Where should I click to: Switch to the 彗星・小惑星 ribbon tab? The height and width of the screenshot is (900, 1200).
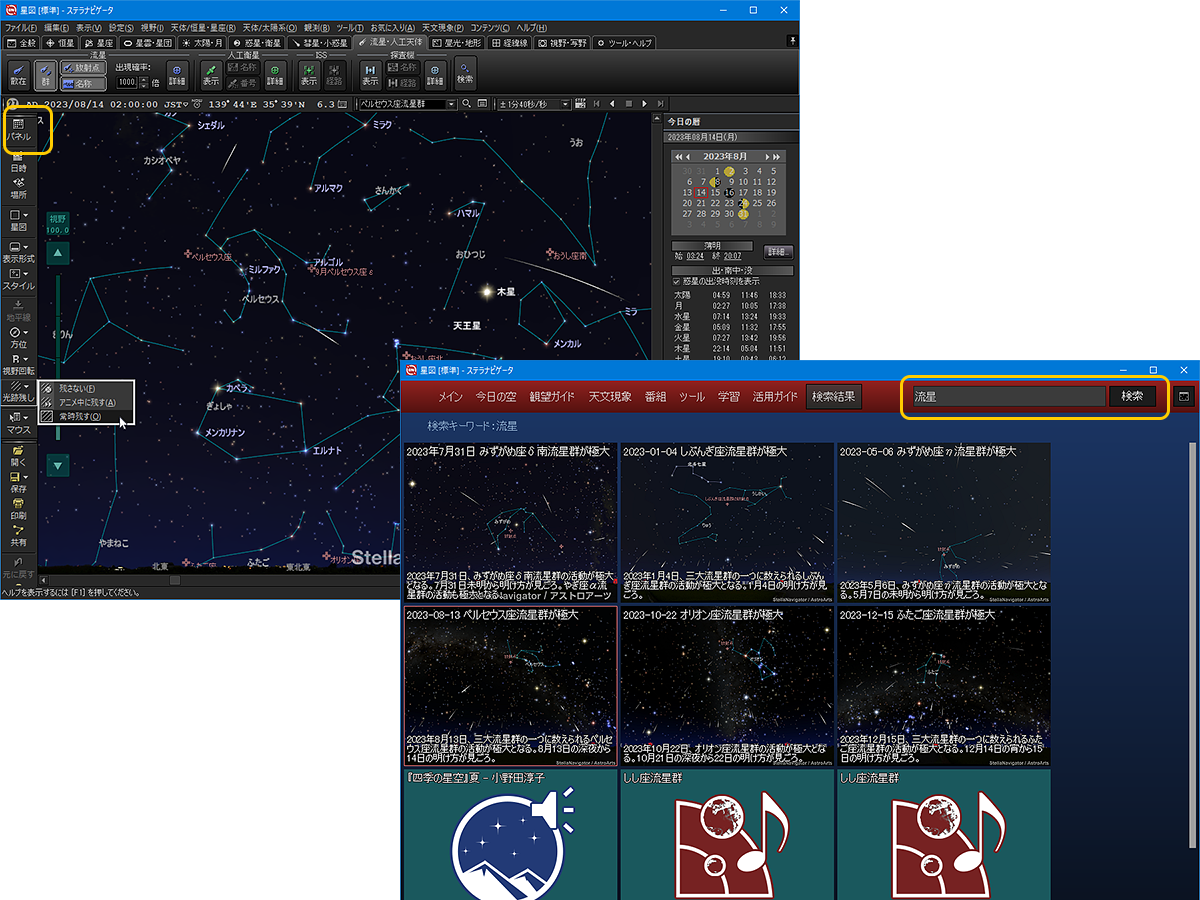[320, 43]
